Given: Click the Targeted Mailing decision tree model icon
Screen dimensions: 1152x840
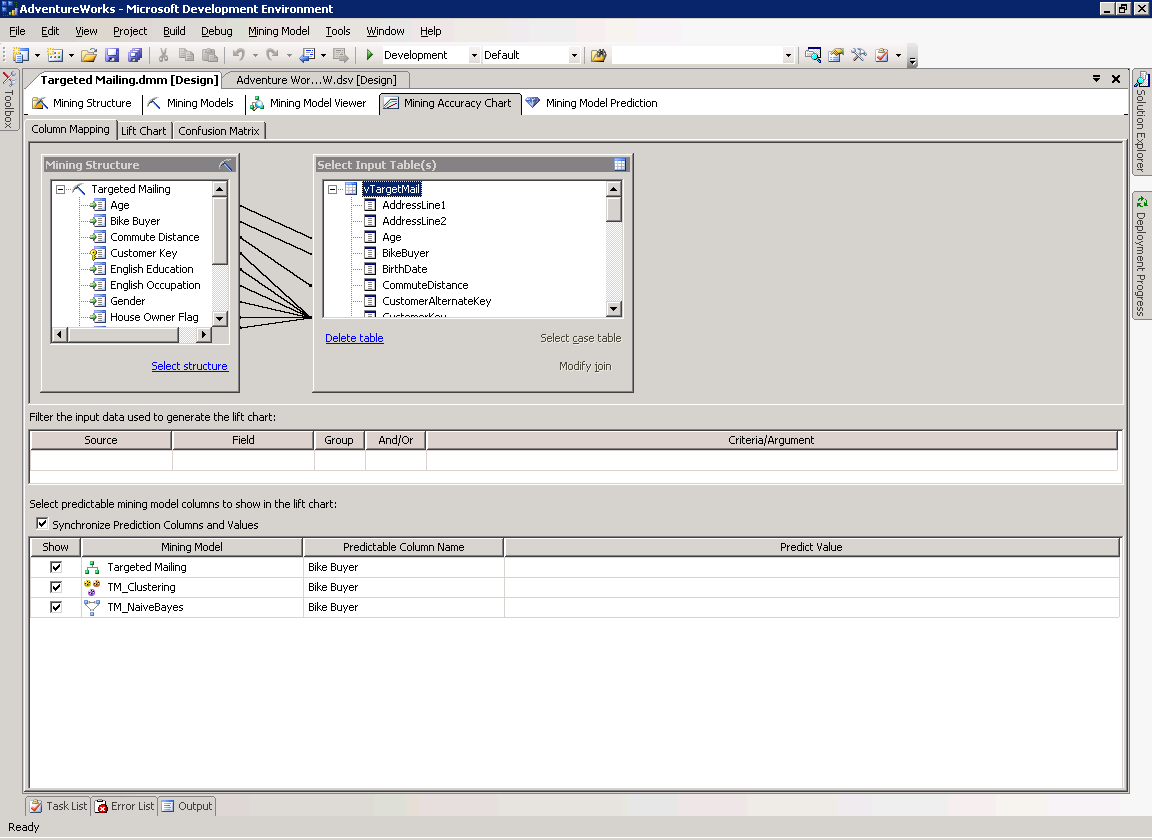Looking at the screenshot, I should [92, 567].
